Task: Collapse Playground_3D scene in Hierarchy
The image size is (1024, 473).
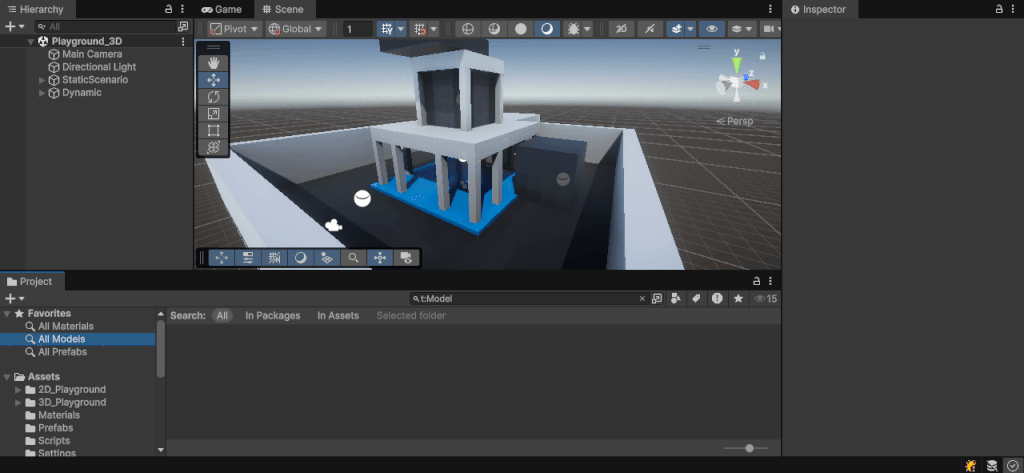Action: pyautogui.click(x=30, y=41)
